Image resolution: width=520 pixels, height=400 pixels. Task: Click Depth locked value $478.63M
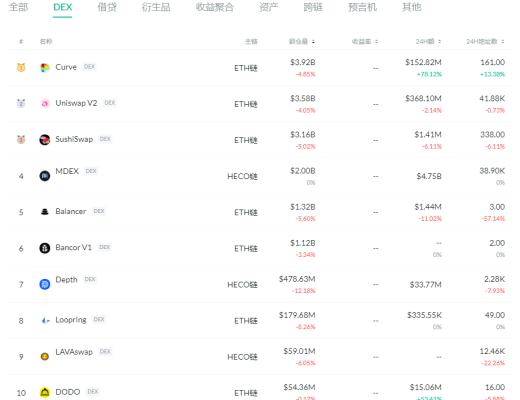(297, 279)
